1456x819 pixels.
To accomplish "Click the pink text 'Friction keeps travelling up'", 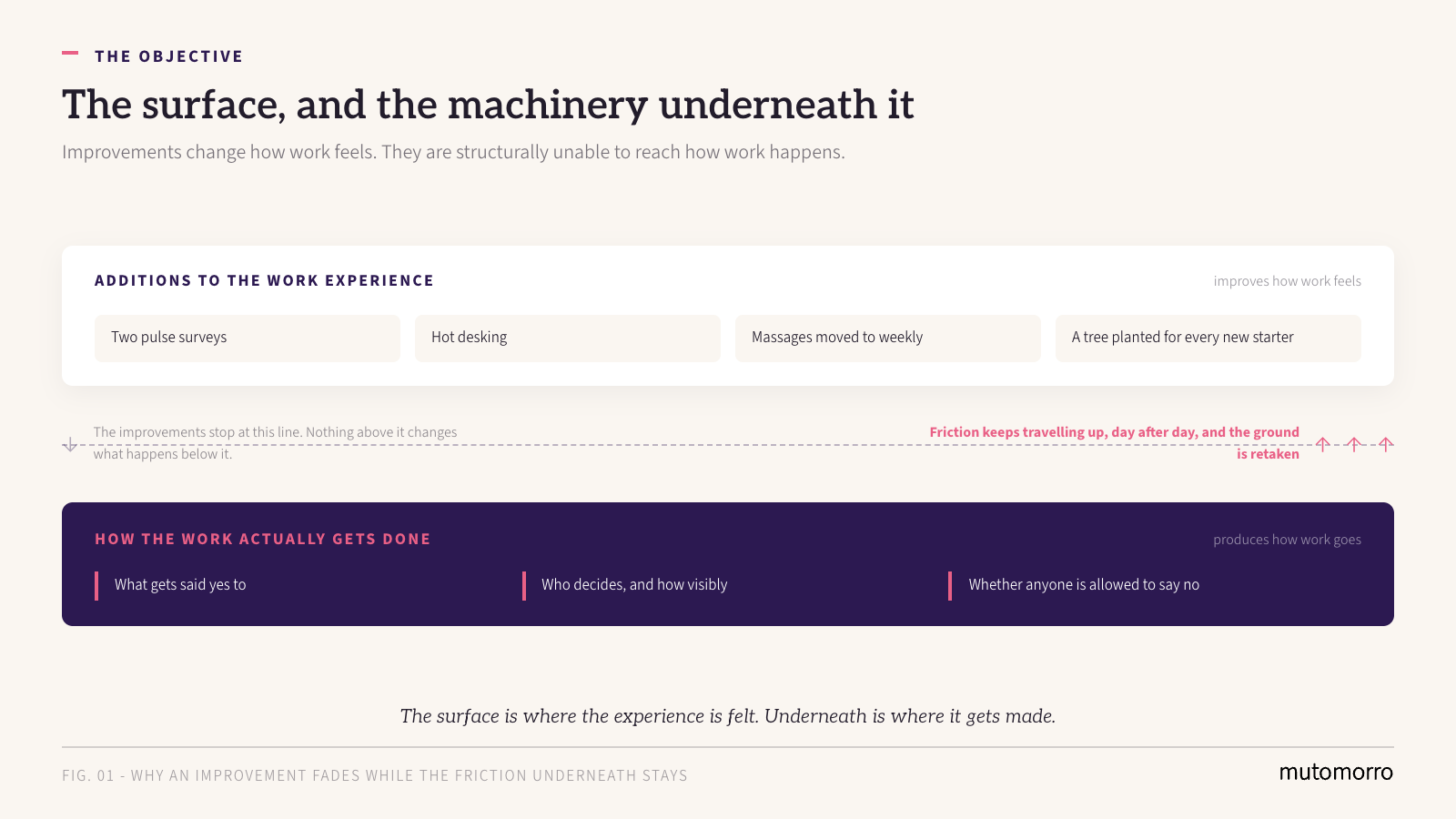I will (1114, 443).
